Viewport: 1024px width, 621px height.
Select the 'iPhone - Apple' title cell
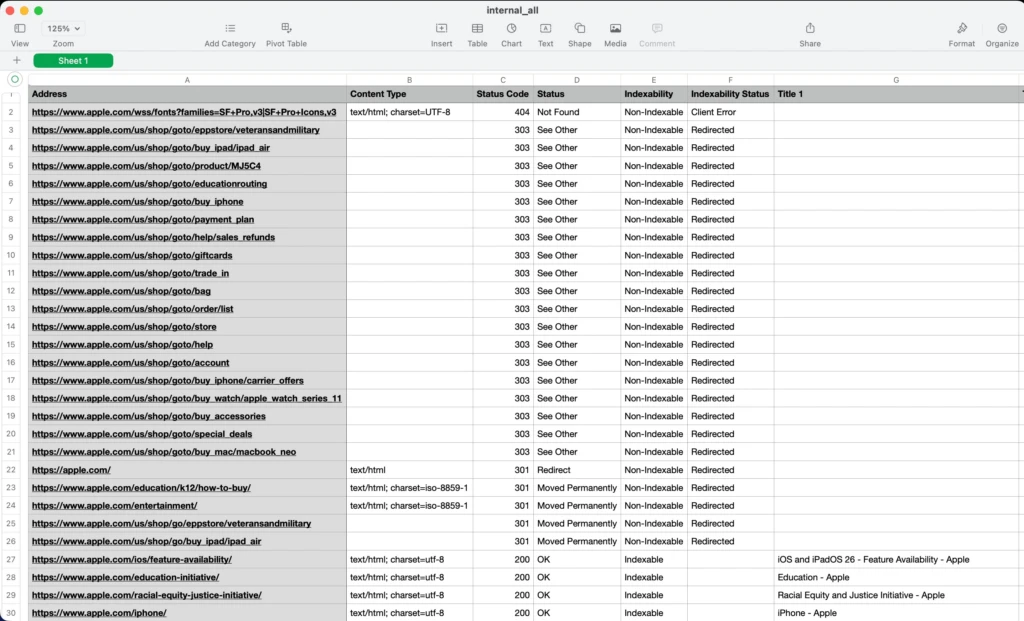[x=896, y=613]
